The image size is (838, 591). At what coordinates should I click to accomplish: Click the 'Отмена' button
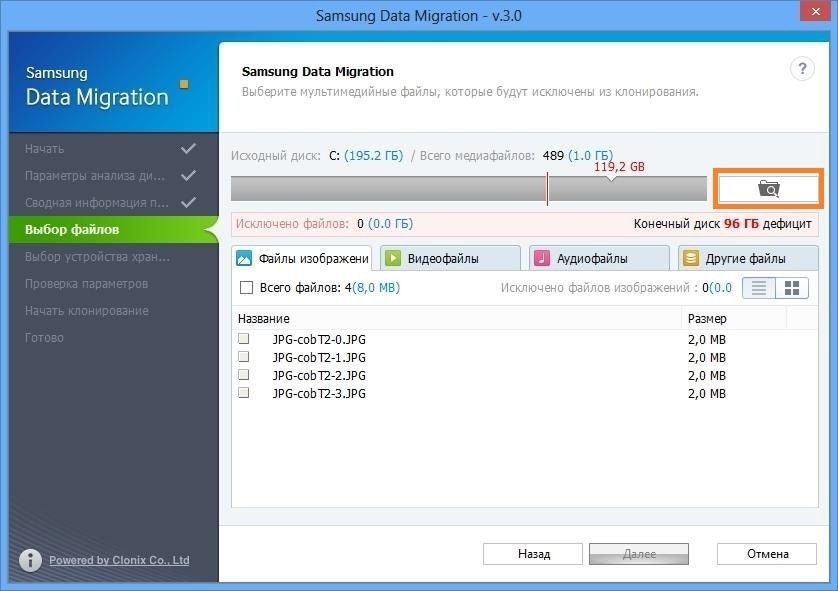click(767, 554)
